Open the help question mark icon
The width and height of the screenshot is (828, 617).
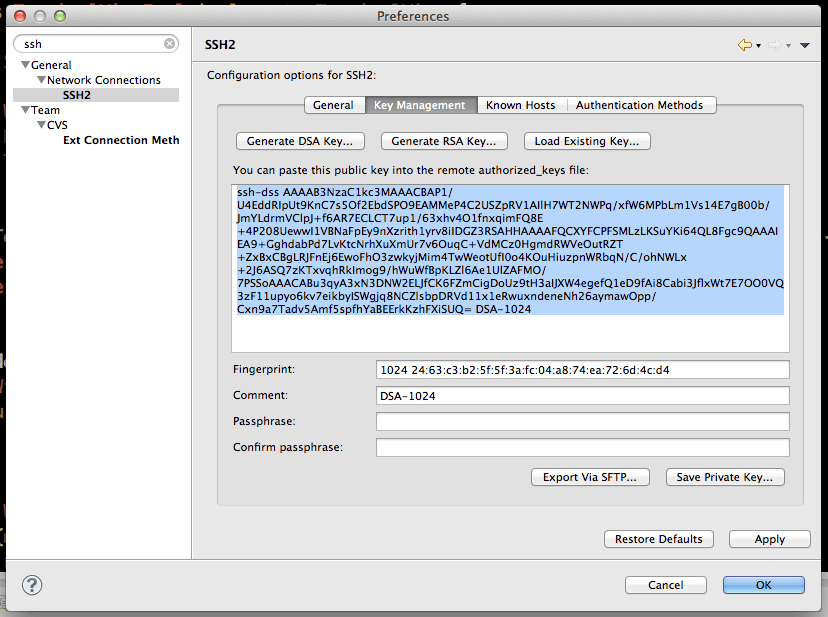pyautogui.click(x=31, y=585)
